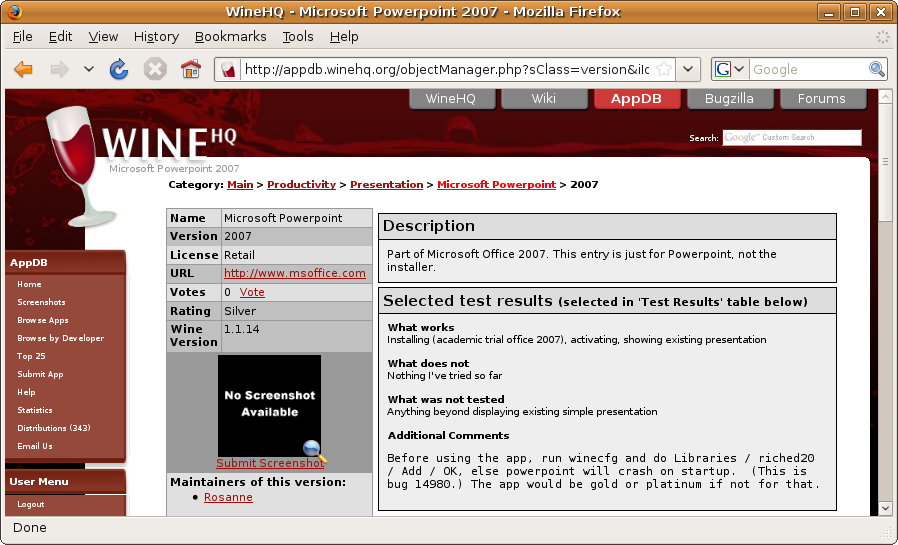Screen dimensions: 898x545
Task: Click the Description section heading
Action: point(429,226)
